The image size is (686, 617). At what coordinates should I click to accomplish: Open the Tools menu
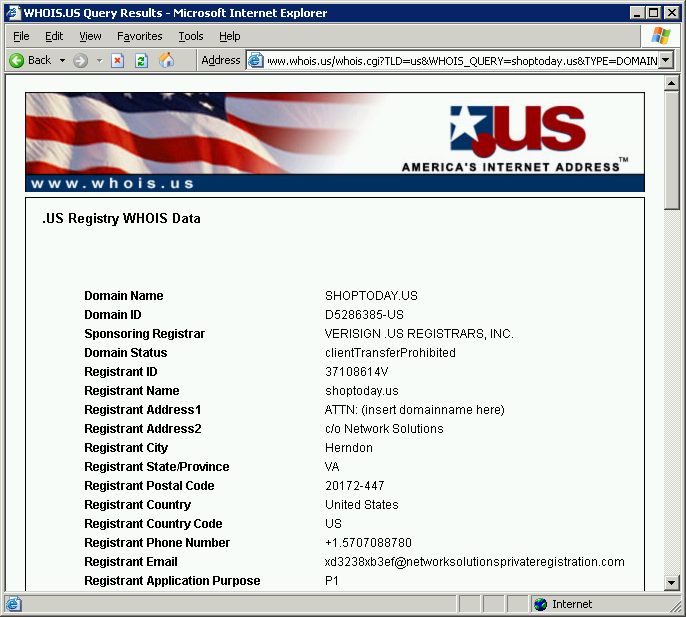191,36
